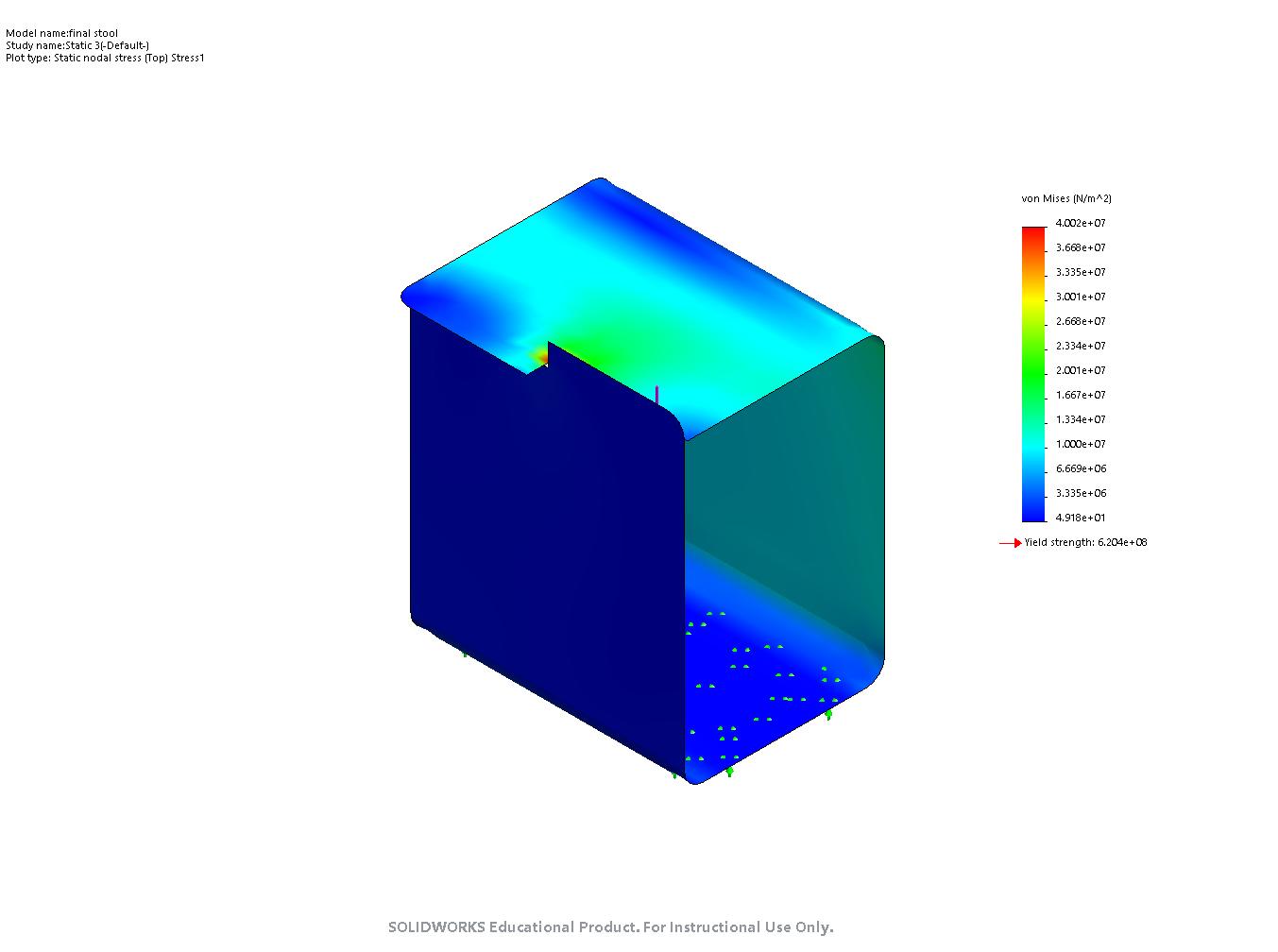Click the red yield strength arrow marker
This screenshot has height=952, width=1278.
click(1011, 543)
